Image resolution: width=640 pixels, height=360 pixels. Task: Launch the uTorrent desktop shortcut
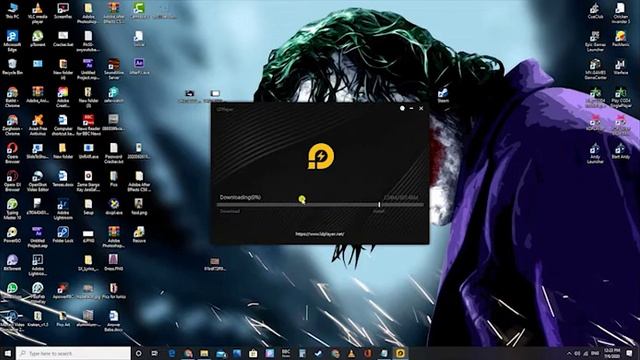(x=38, y=39)
